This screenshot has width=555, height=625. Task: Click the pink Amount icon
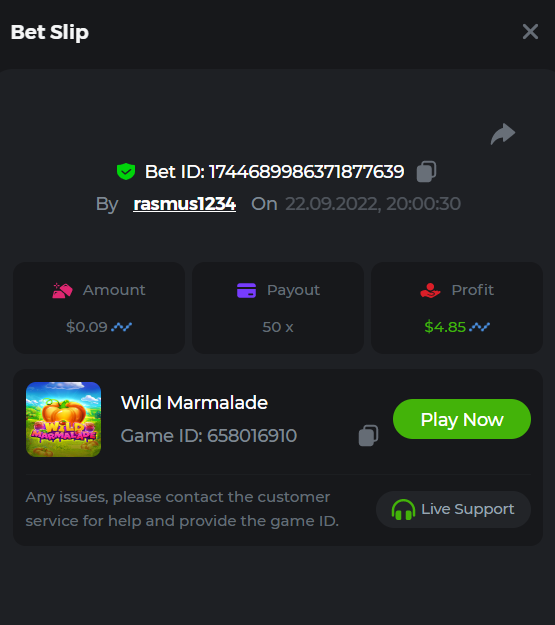coord(62,290)
